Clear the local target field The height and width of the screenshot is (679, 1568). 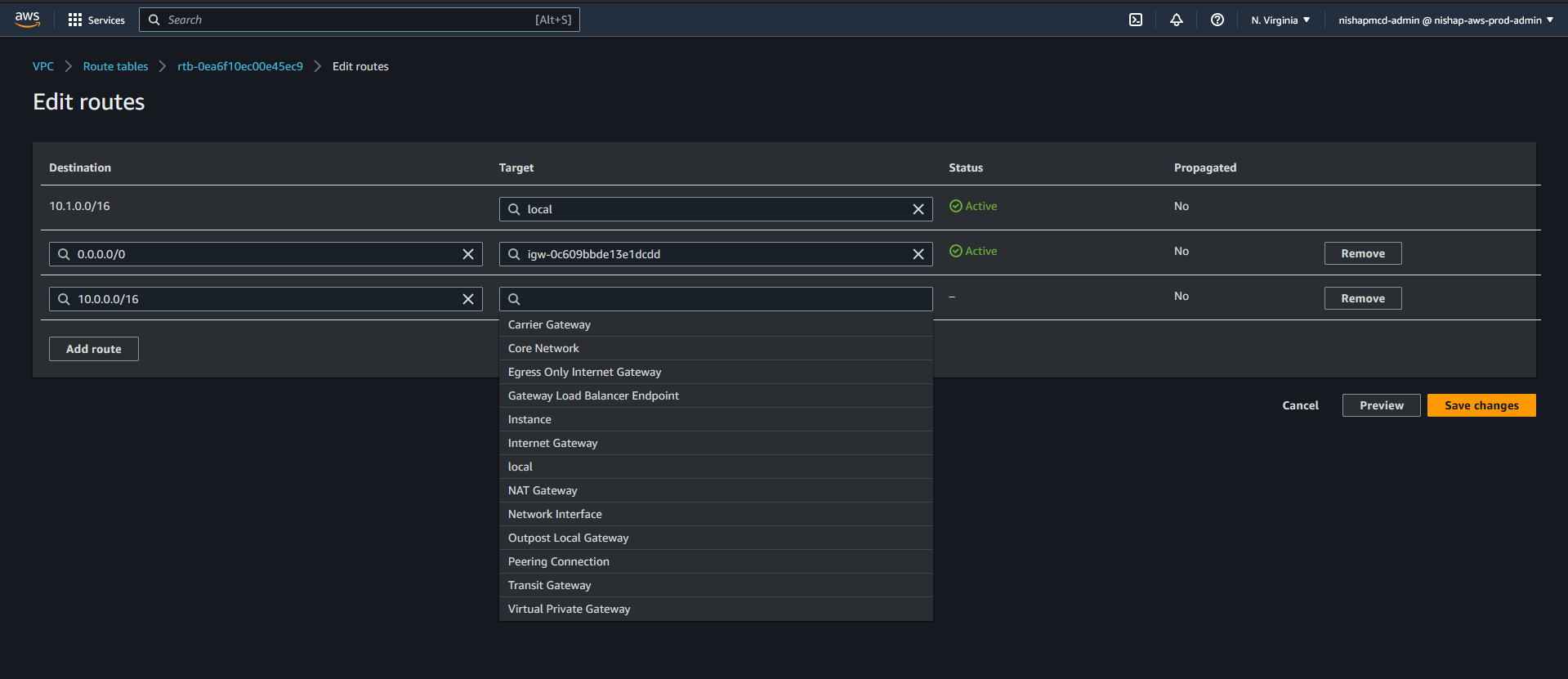[918, 209]
